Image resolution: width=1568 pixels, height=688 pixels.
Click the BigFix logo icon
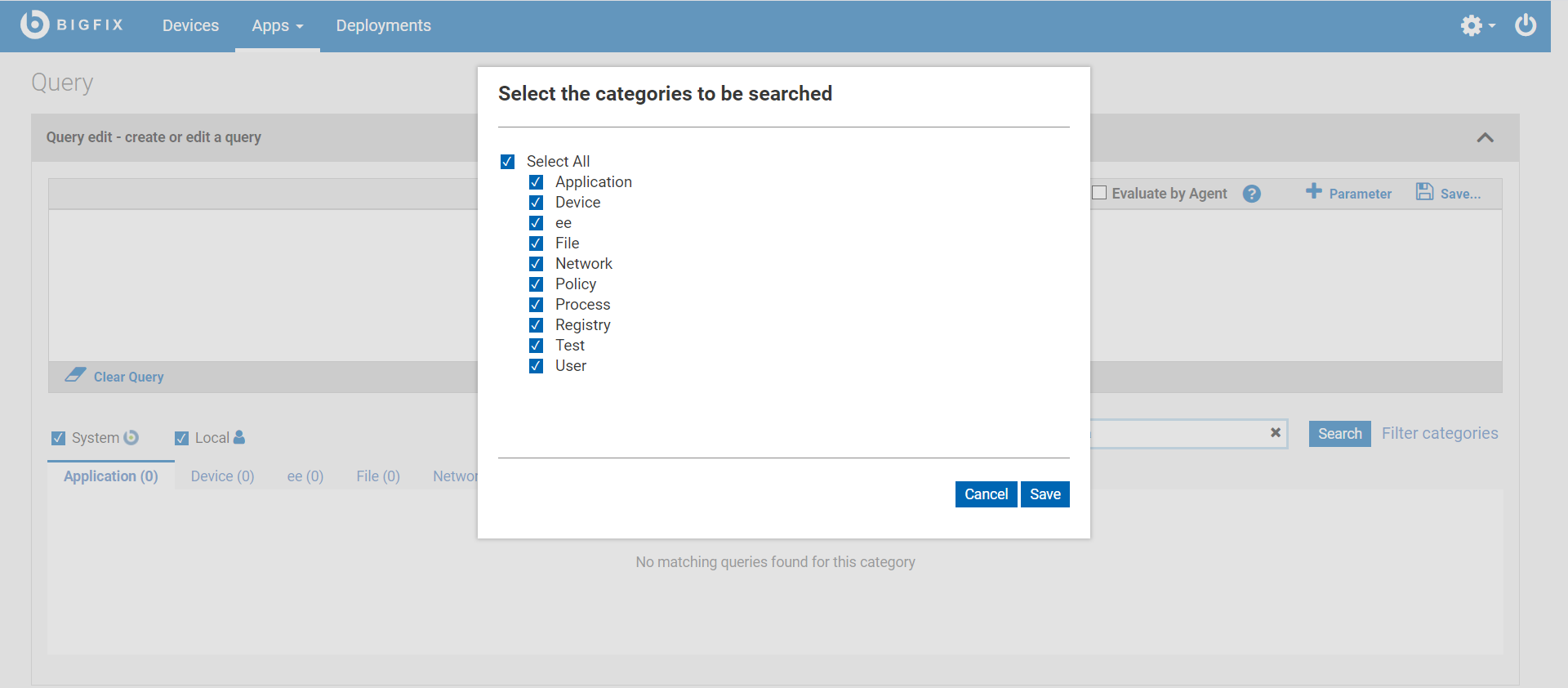click(x=34, y=25)
